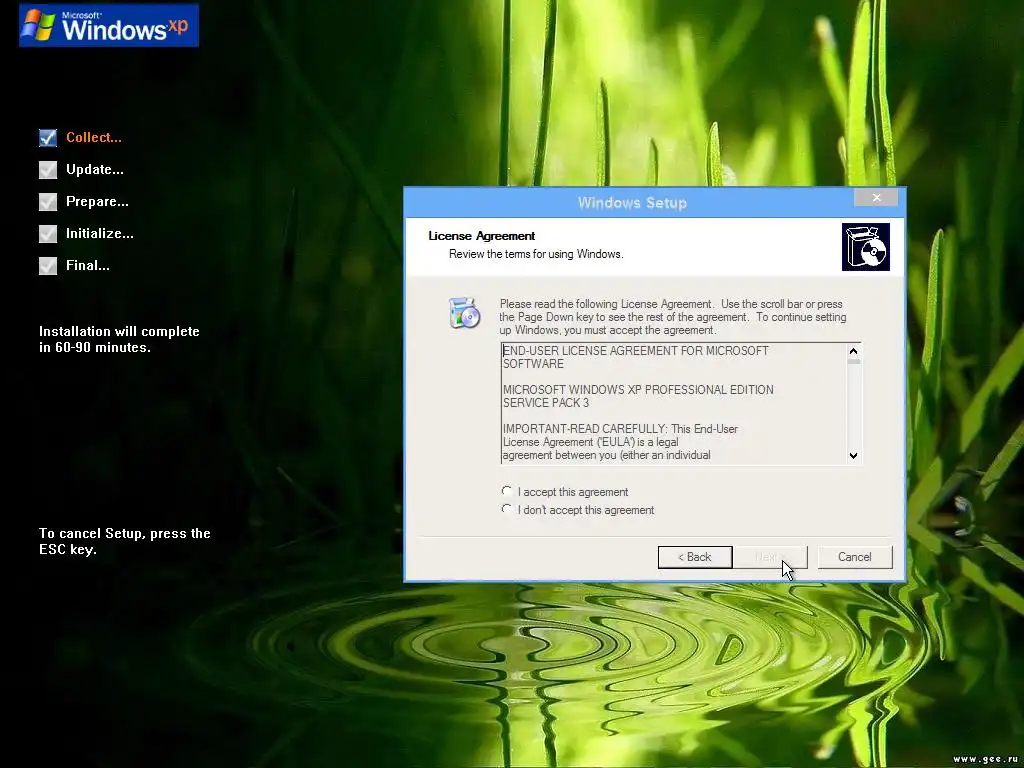Close the Windows Setup dialog

pos(876,198)
